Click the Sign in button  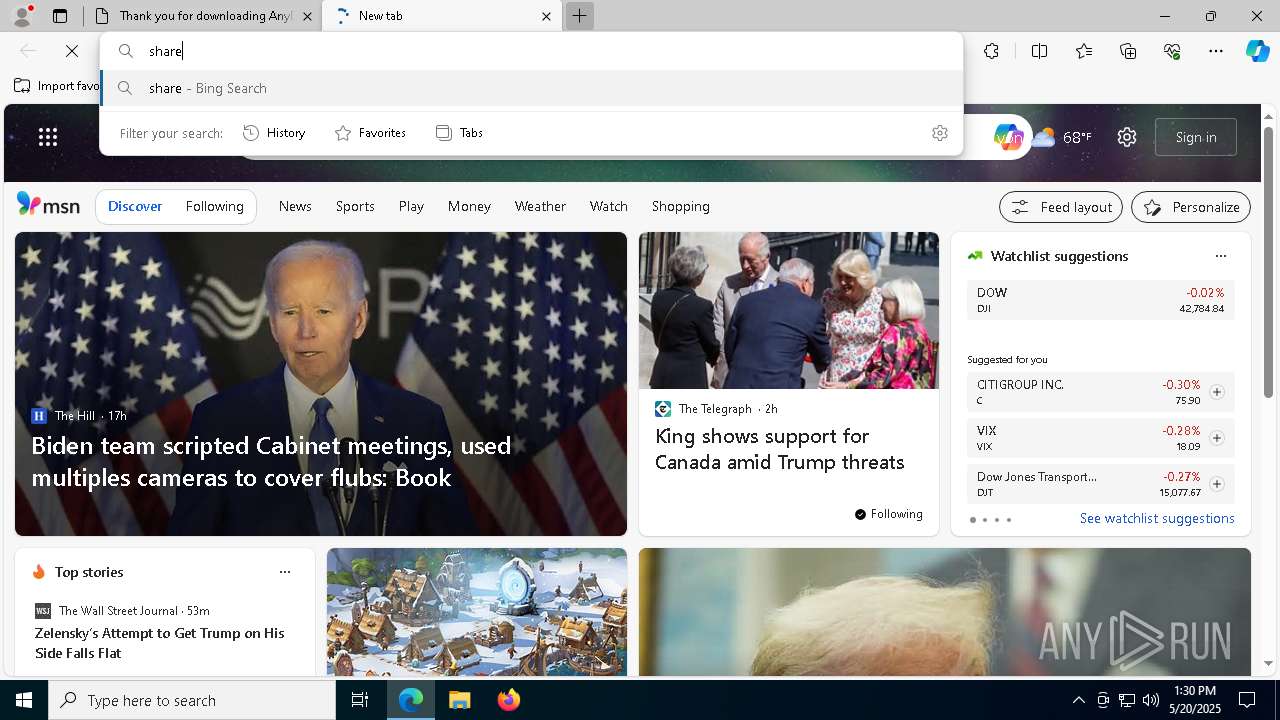(x=1196, y=137)
